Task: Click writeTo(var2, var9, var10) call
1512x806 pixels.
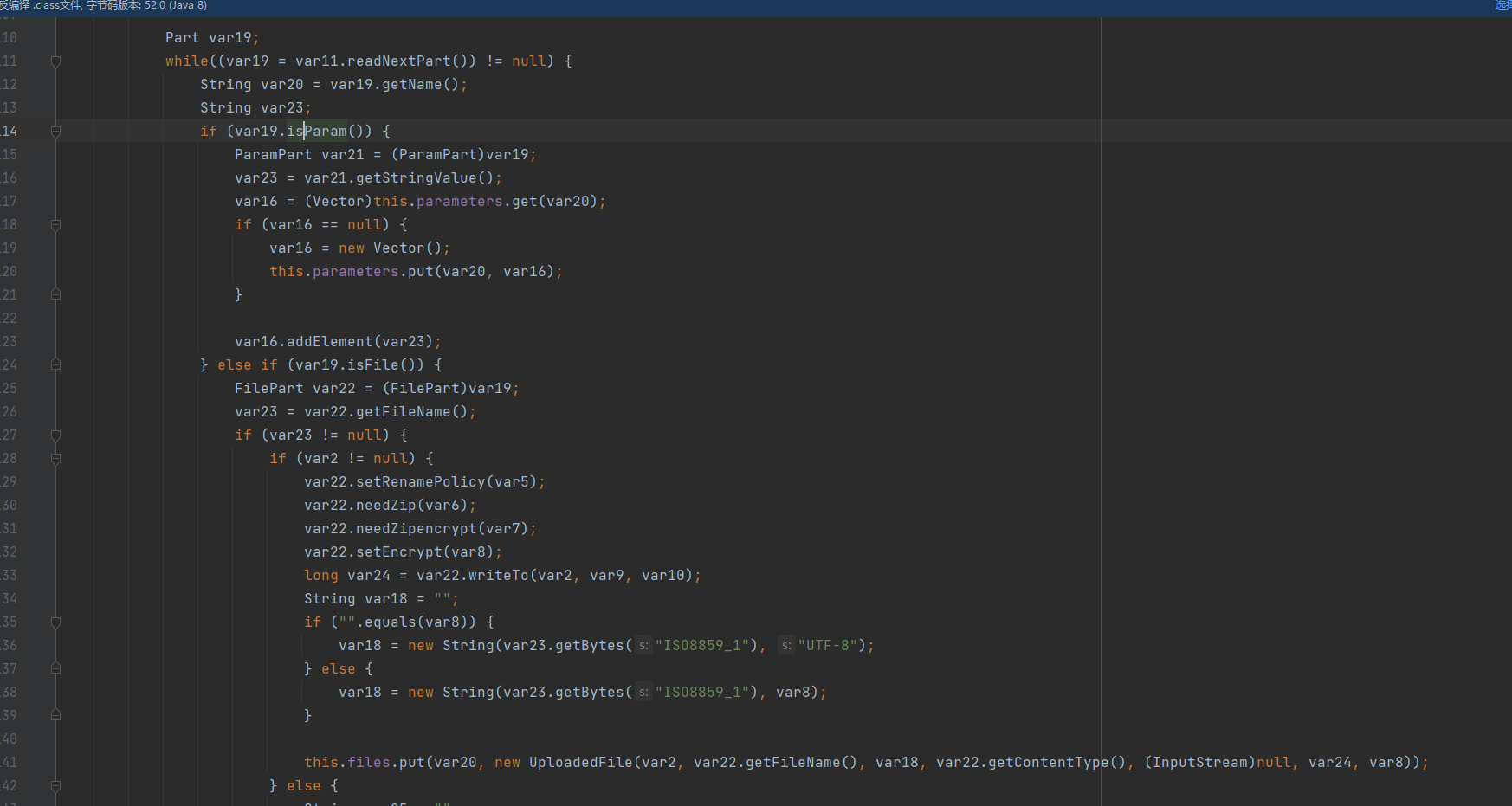Action: [x=580, y=576]
